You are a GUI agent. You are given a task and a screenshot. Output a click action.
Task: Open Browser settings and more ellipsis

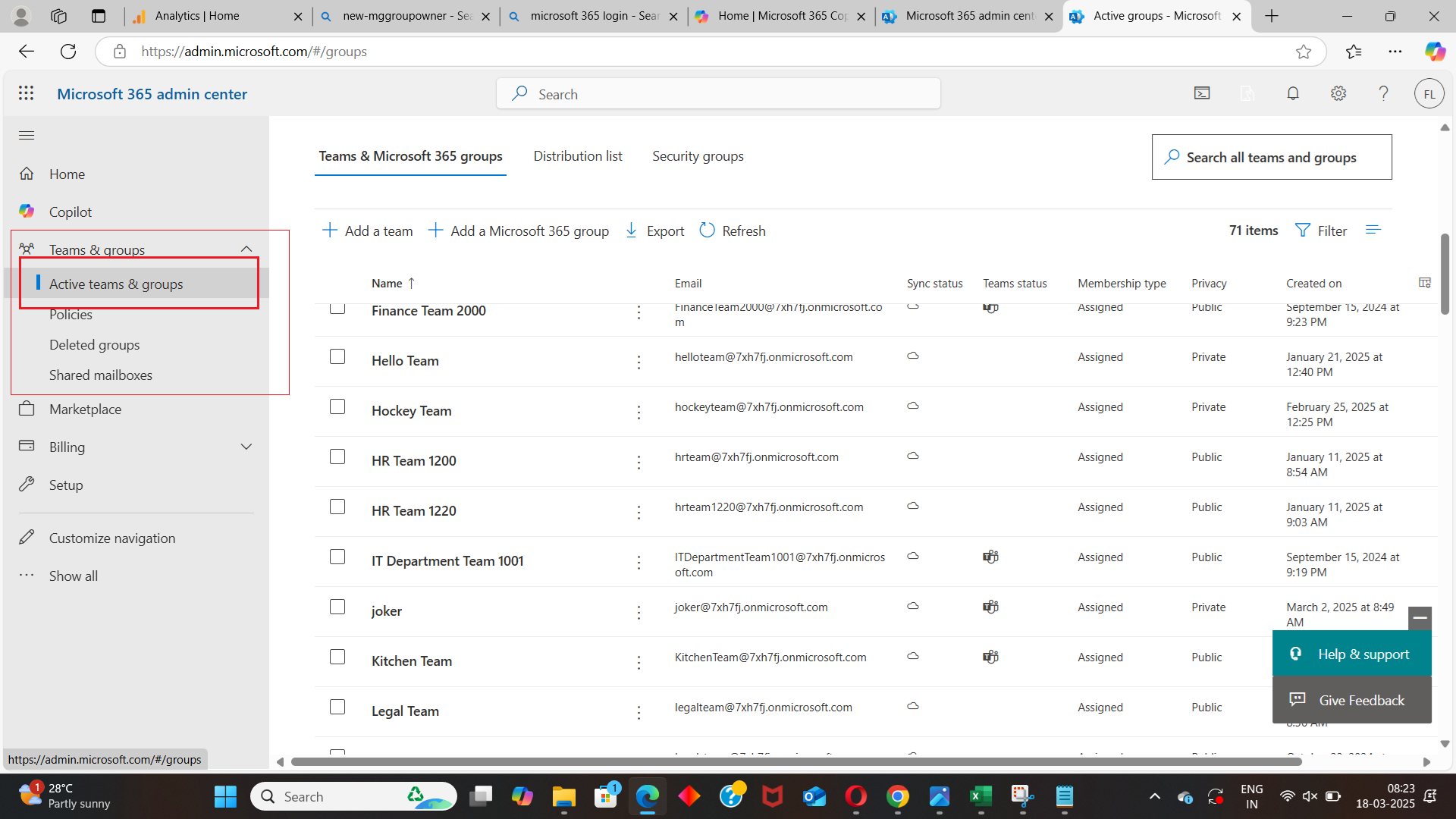click(x=1395, y=52)
